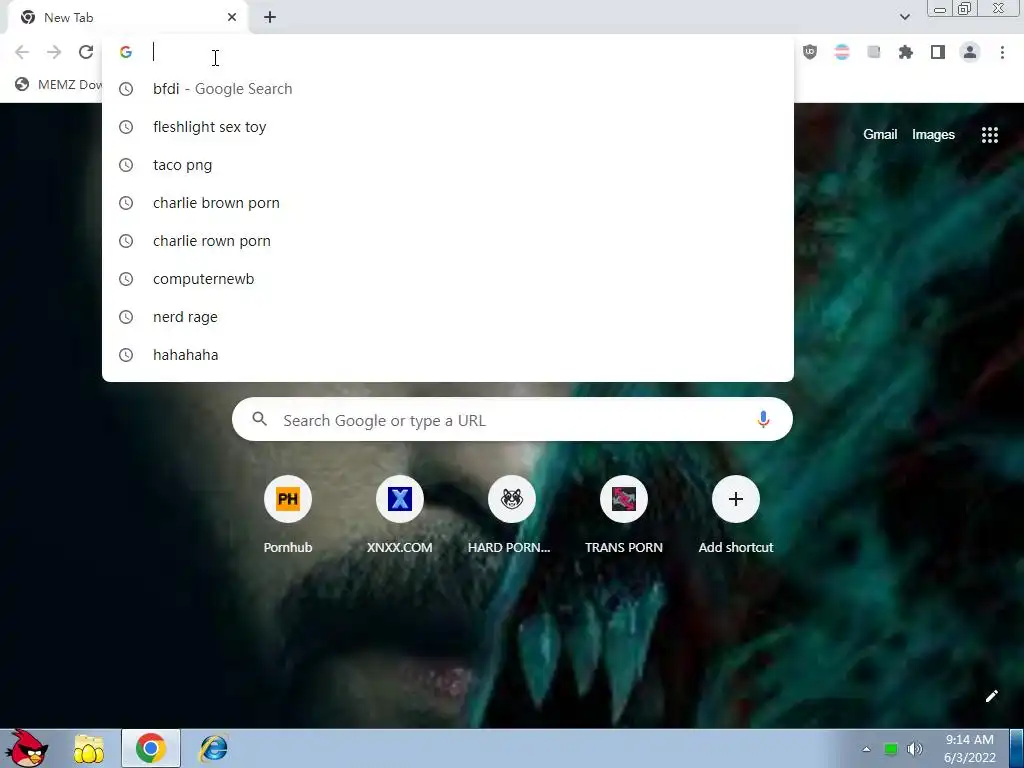Click the clock icon beside 'hahahaha'

point(126,355)
